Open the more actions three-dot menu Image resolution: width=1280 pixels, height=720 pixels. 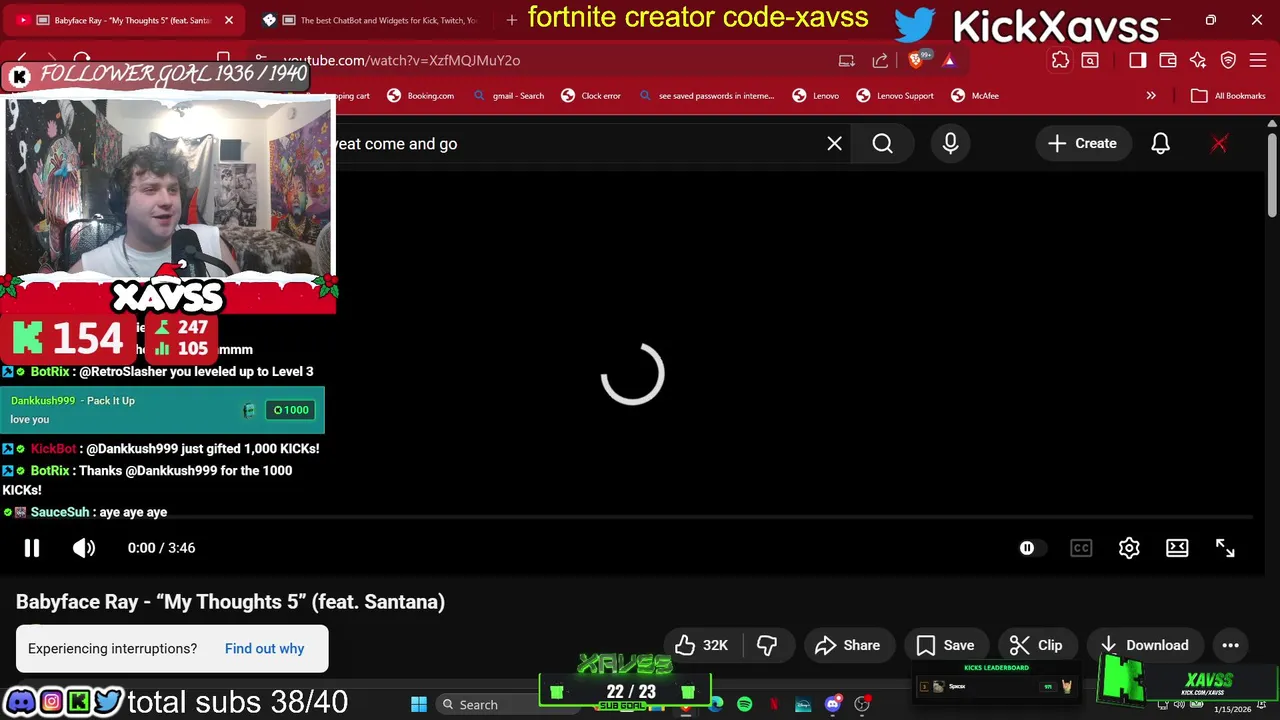(1231, 645)
